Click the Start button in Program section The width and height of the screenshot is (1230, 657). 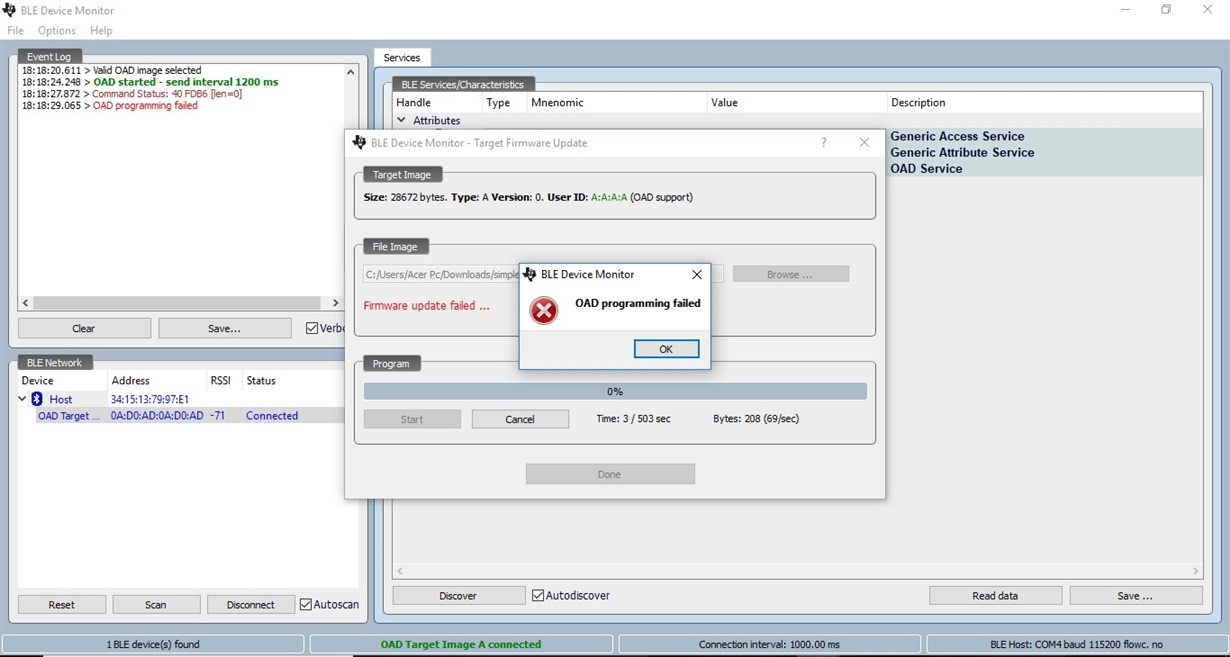[x=412, y=419]
